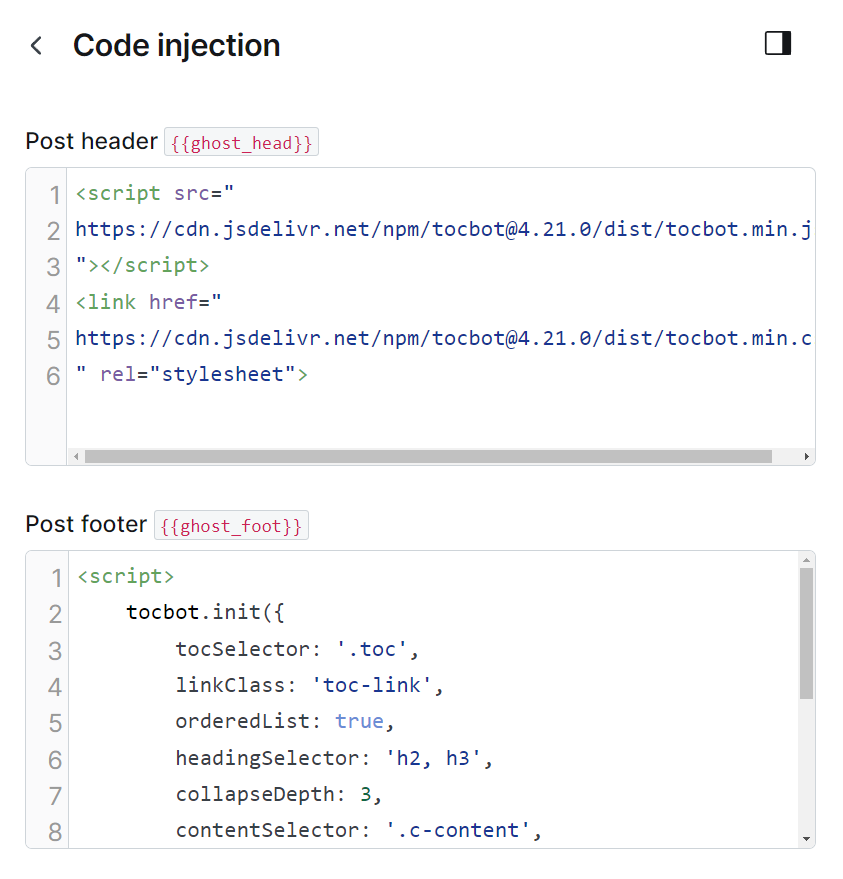Click the left arrow of the header horizontal scrollbar
Viewport: 843px width, 879px height.
pyautogui.click(x=76, y=457)
